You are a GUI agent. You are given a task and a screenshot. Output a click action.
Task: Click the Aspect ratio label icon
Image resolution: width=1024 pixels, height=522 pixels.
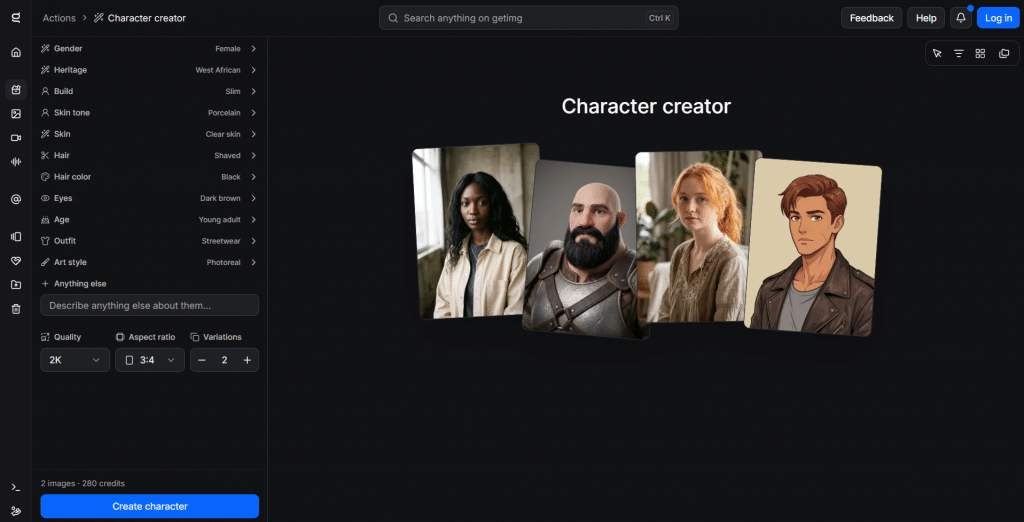click(120, 337)
